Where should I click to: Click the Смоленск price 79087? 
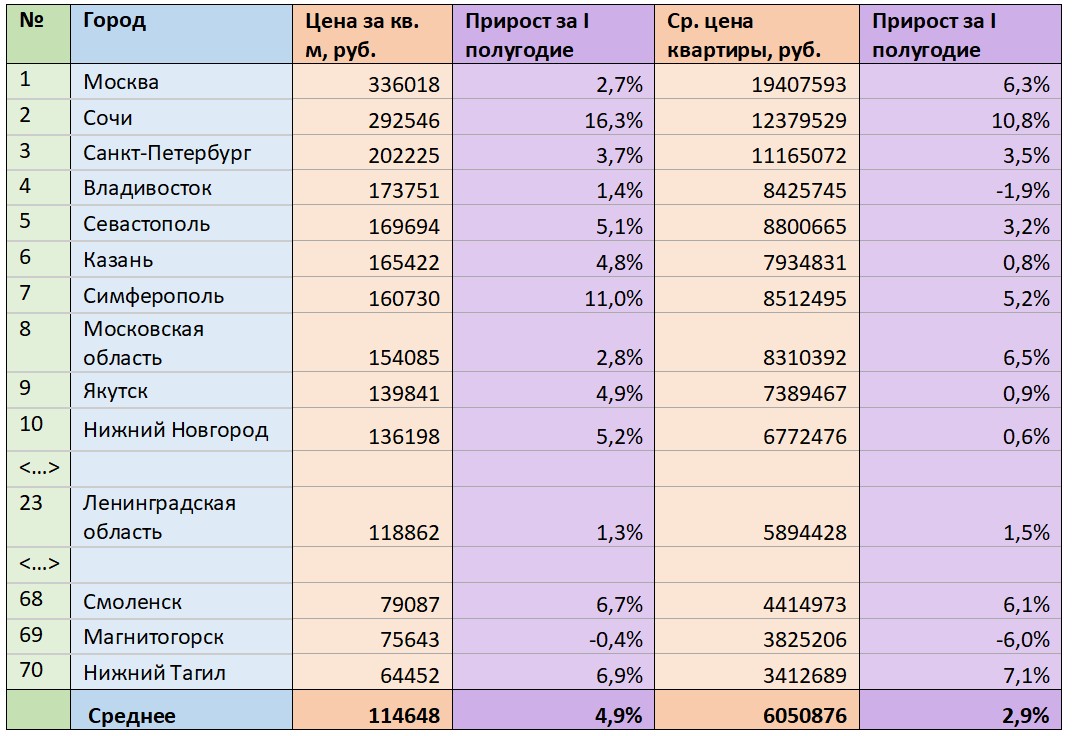373,602
